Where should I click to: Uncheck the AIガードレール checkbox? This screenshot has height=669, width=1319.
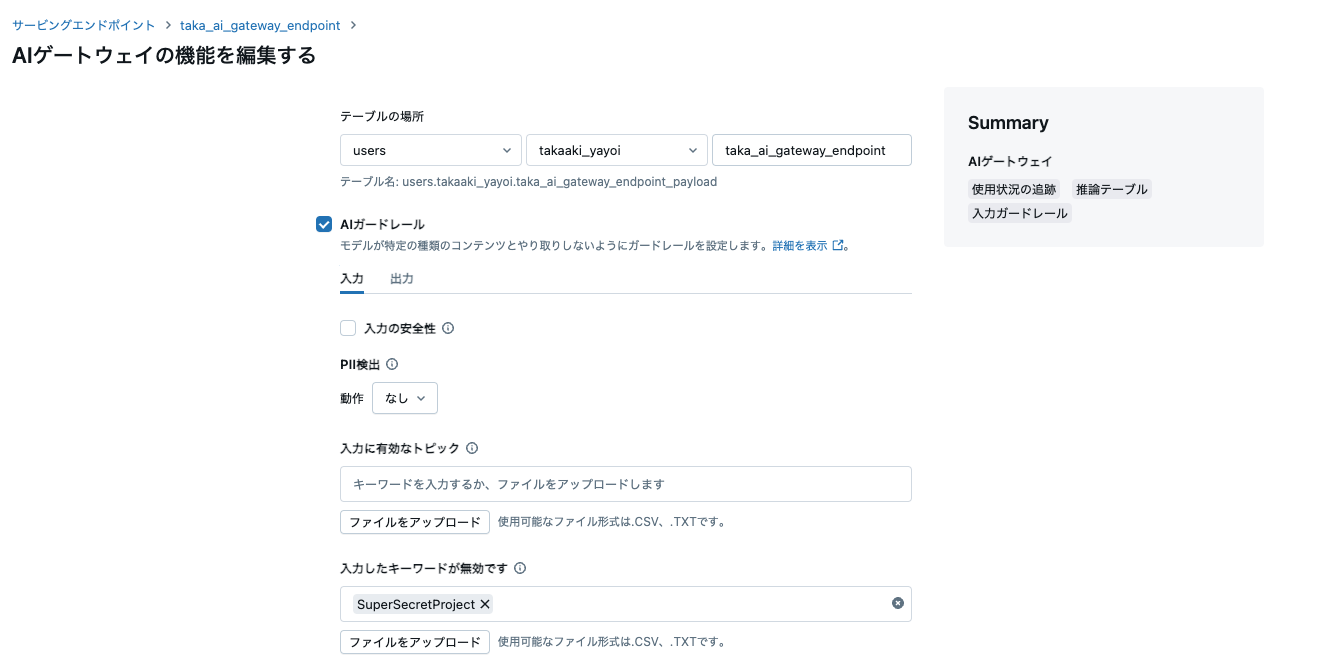[323, 224]
